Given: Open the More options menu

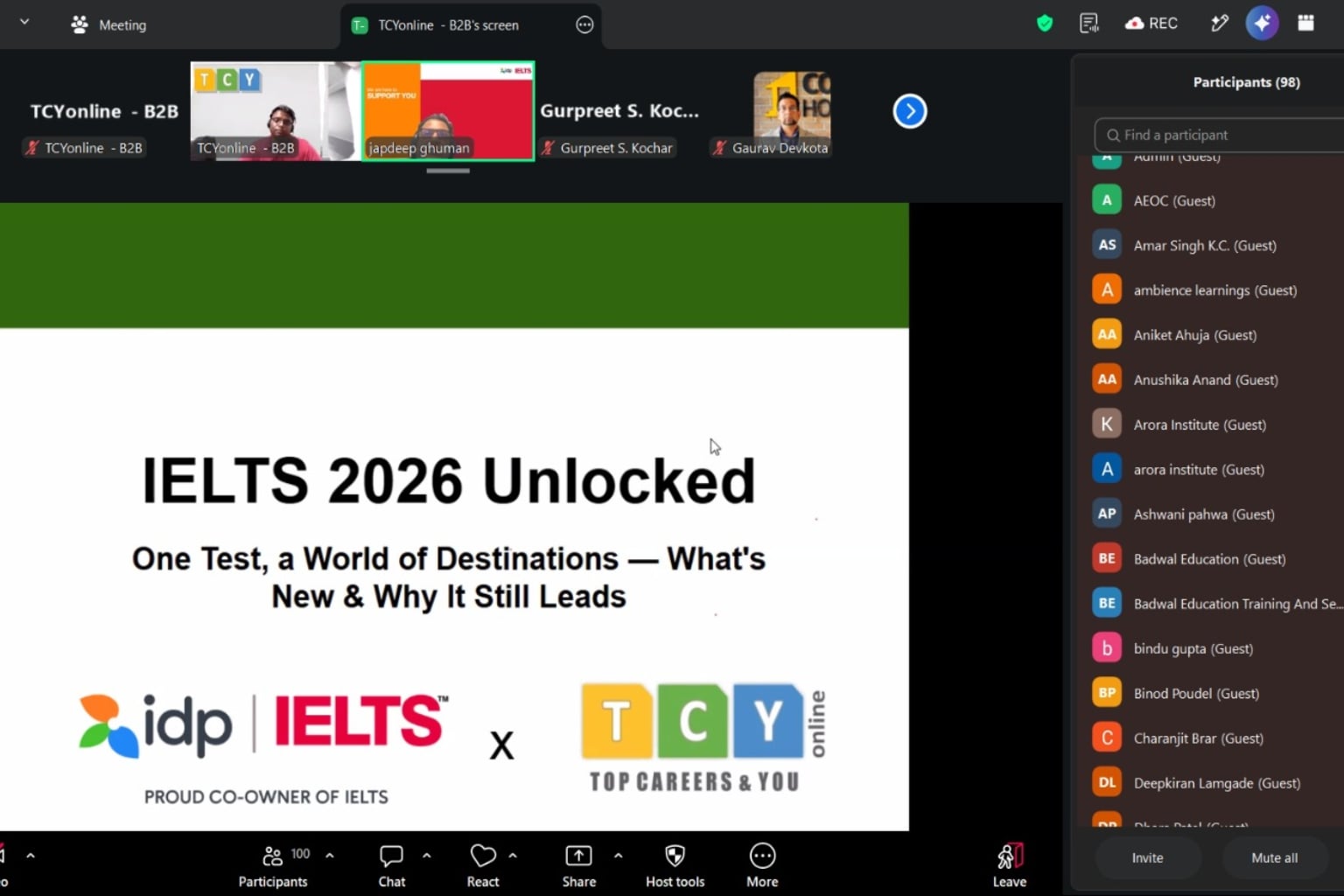Looking at the screenshot, I should 762,866.
